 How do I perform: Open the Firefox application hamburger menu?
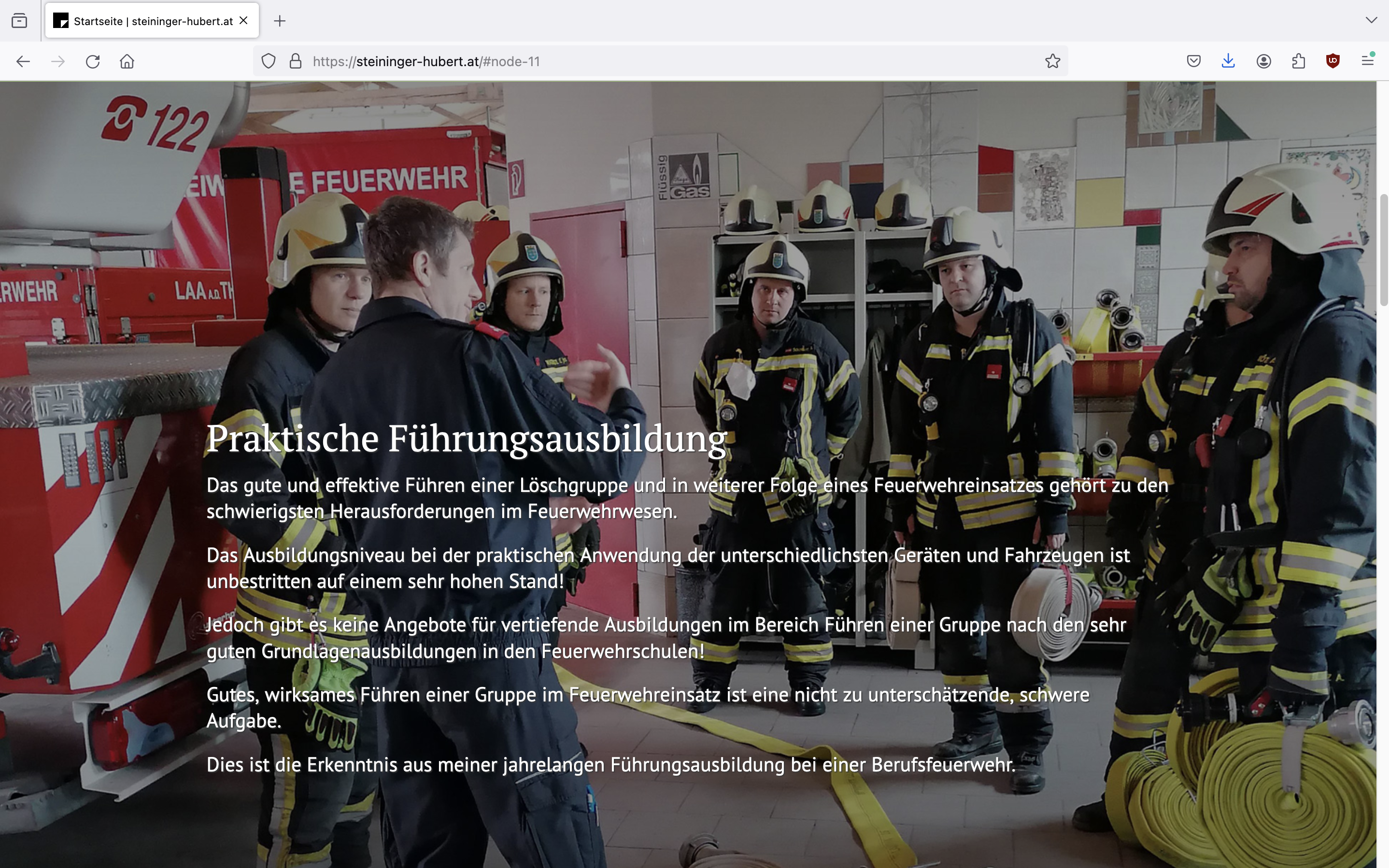(1368, 61)
